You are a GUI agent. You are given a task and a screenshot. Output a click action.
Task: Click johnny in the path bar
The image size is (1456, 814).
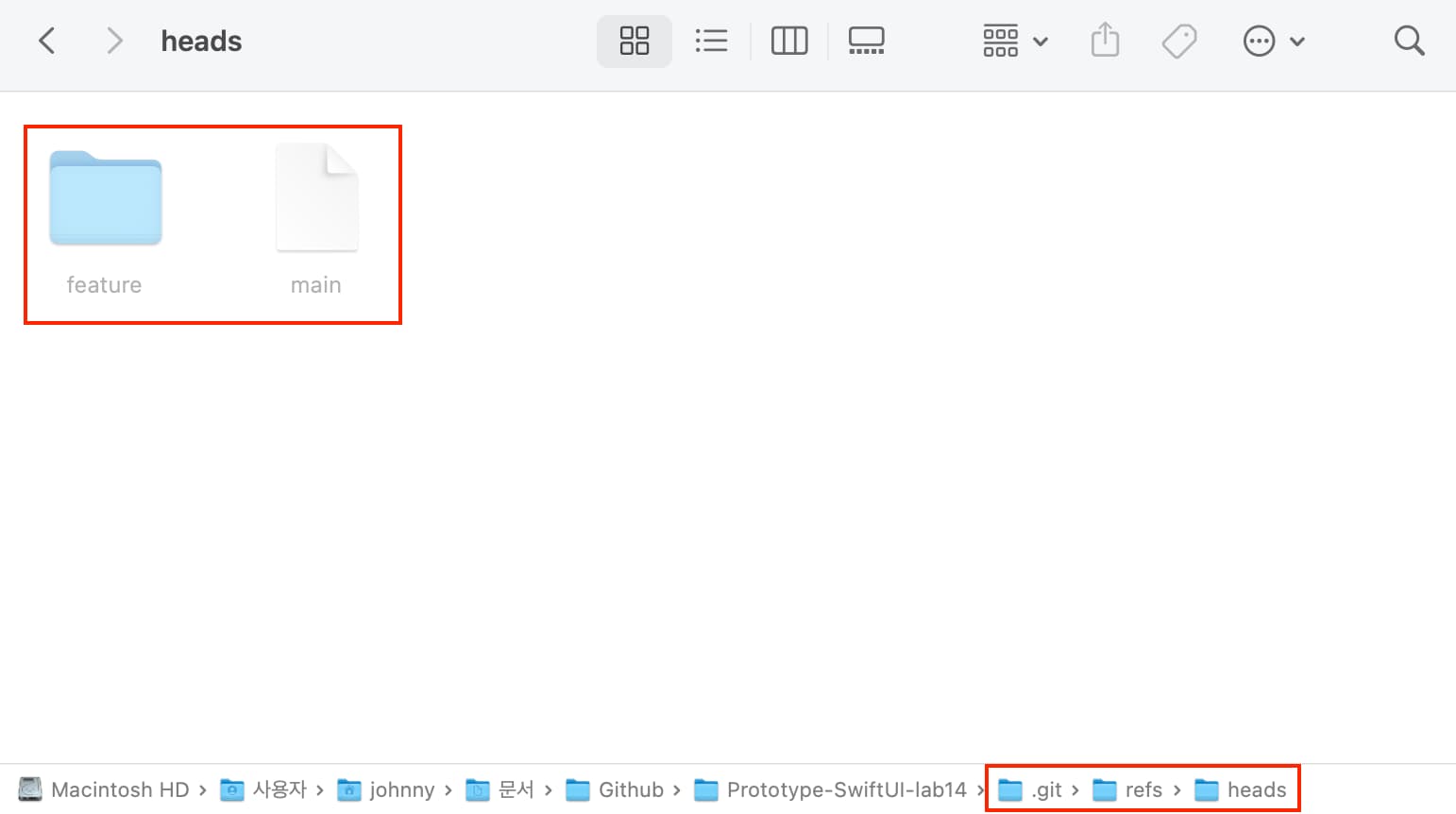[x=386, y=789]
